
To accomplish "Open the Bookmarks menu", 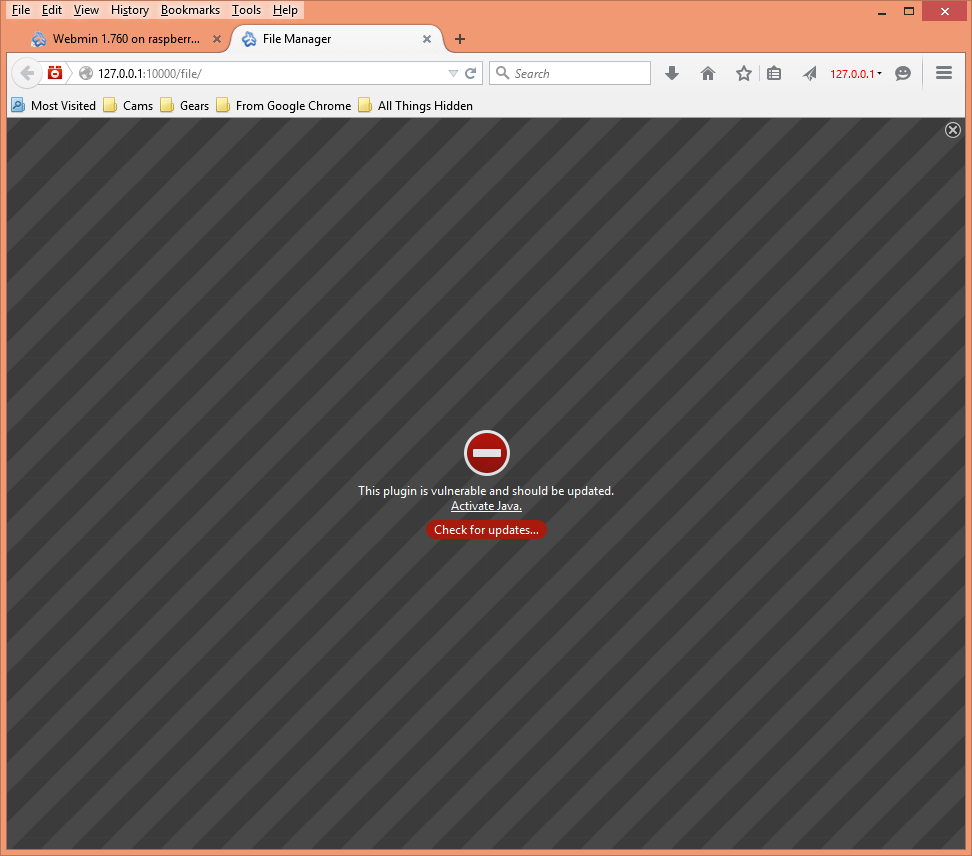I will point(190,10).
